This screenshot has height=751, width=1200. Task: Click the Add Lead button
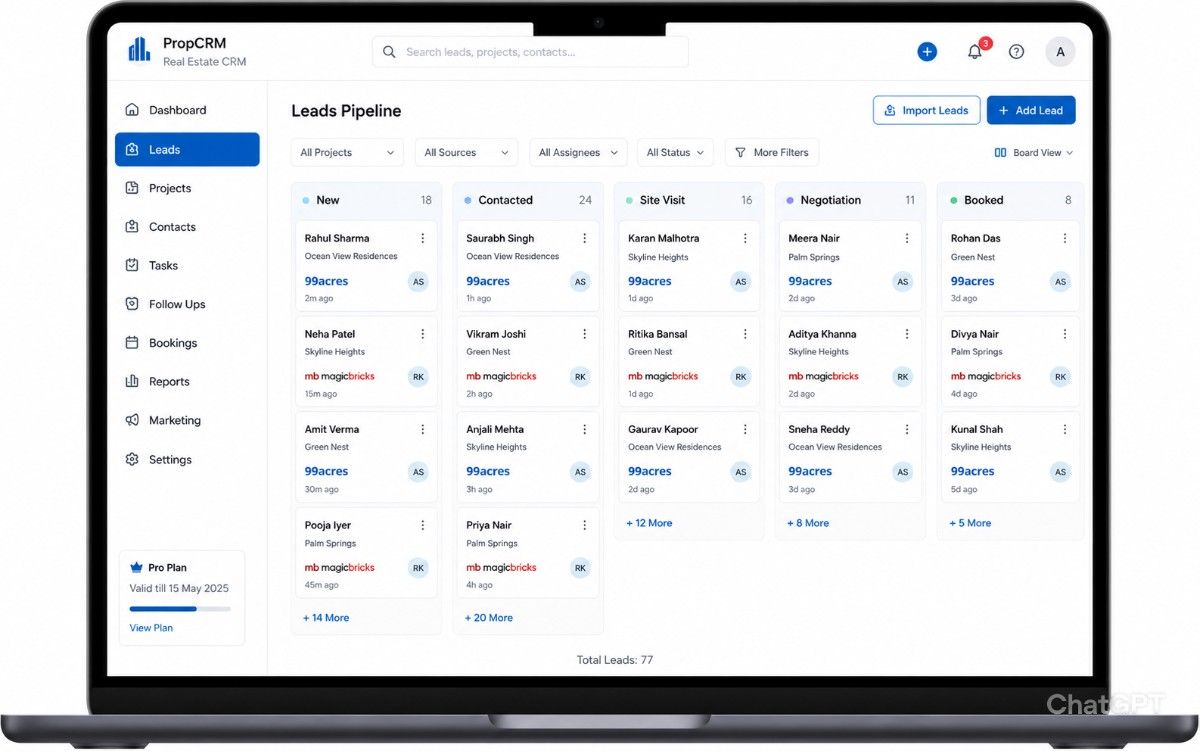click(x=1031, y=110)
